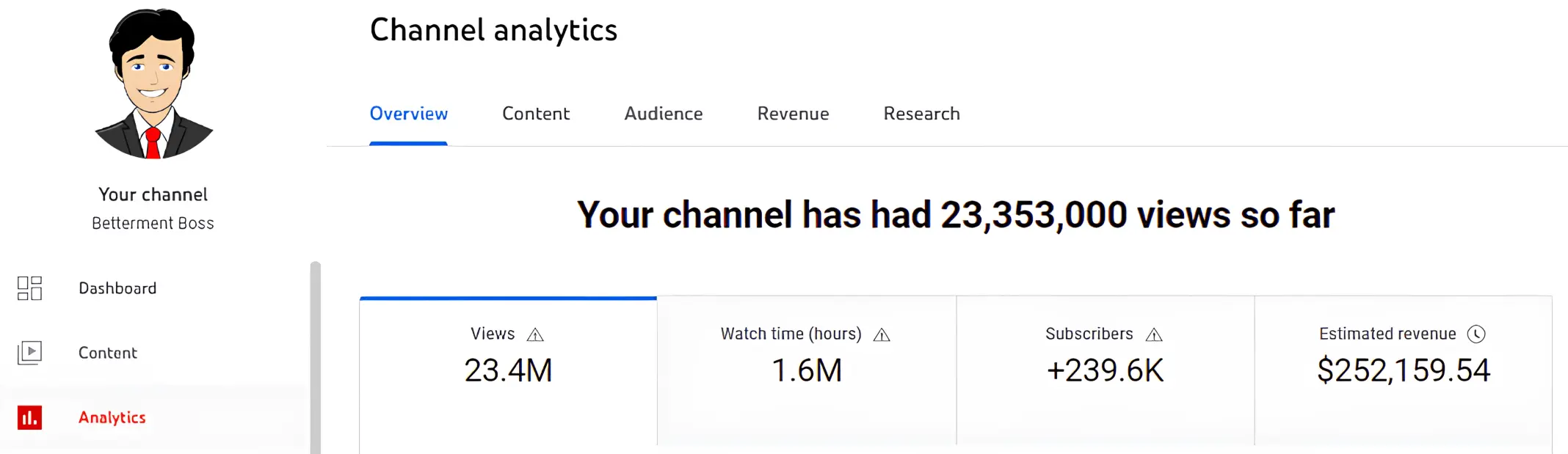Click the Content video icon in sidebar
Screen dimensions: 1568x454
coord(29,353)
